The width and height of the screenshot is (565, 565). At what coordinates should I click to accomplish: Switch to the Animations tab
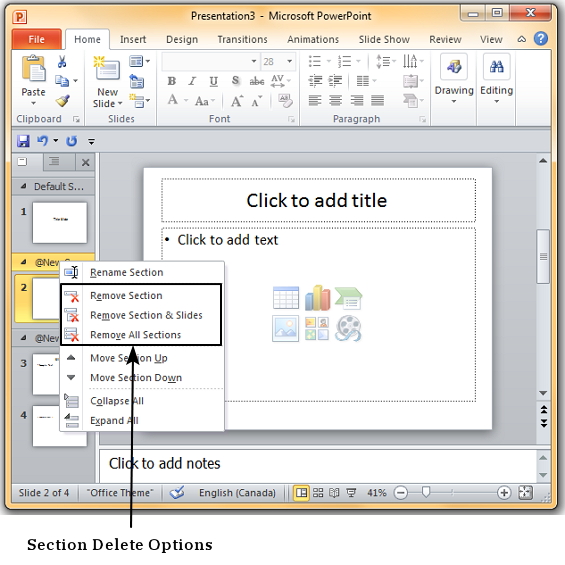[313, 39]
